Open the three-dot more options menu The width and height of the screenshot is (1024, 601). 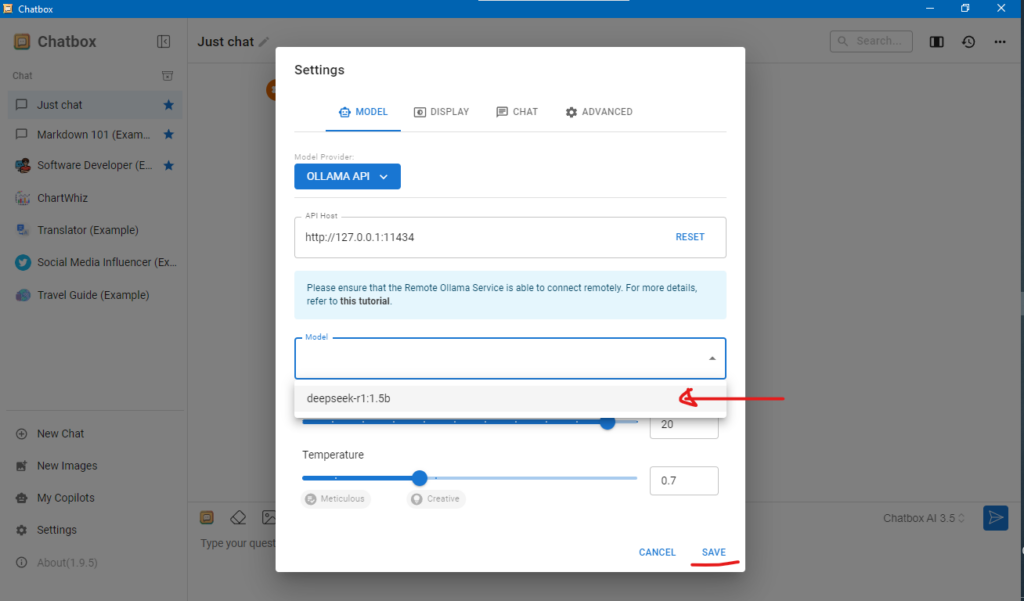[1000, 42]
